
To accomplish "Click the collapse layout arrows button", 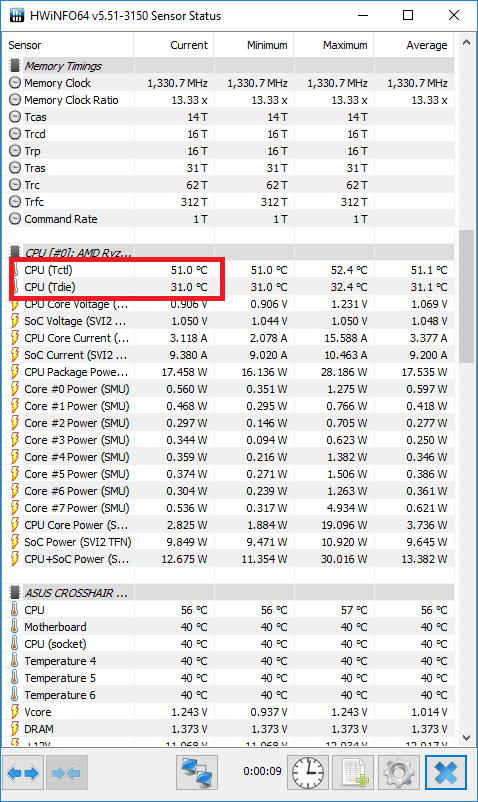I will tap(67, 773).
